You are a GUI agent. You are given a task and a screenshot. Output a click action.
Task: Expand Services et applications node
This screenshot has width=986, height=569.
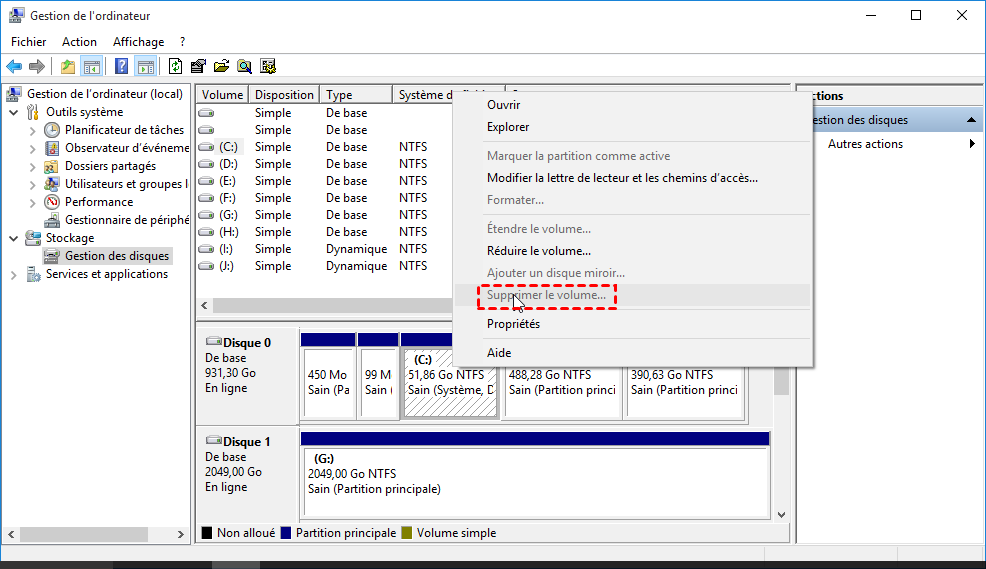[14, 275]
